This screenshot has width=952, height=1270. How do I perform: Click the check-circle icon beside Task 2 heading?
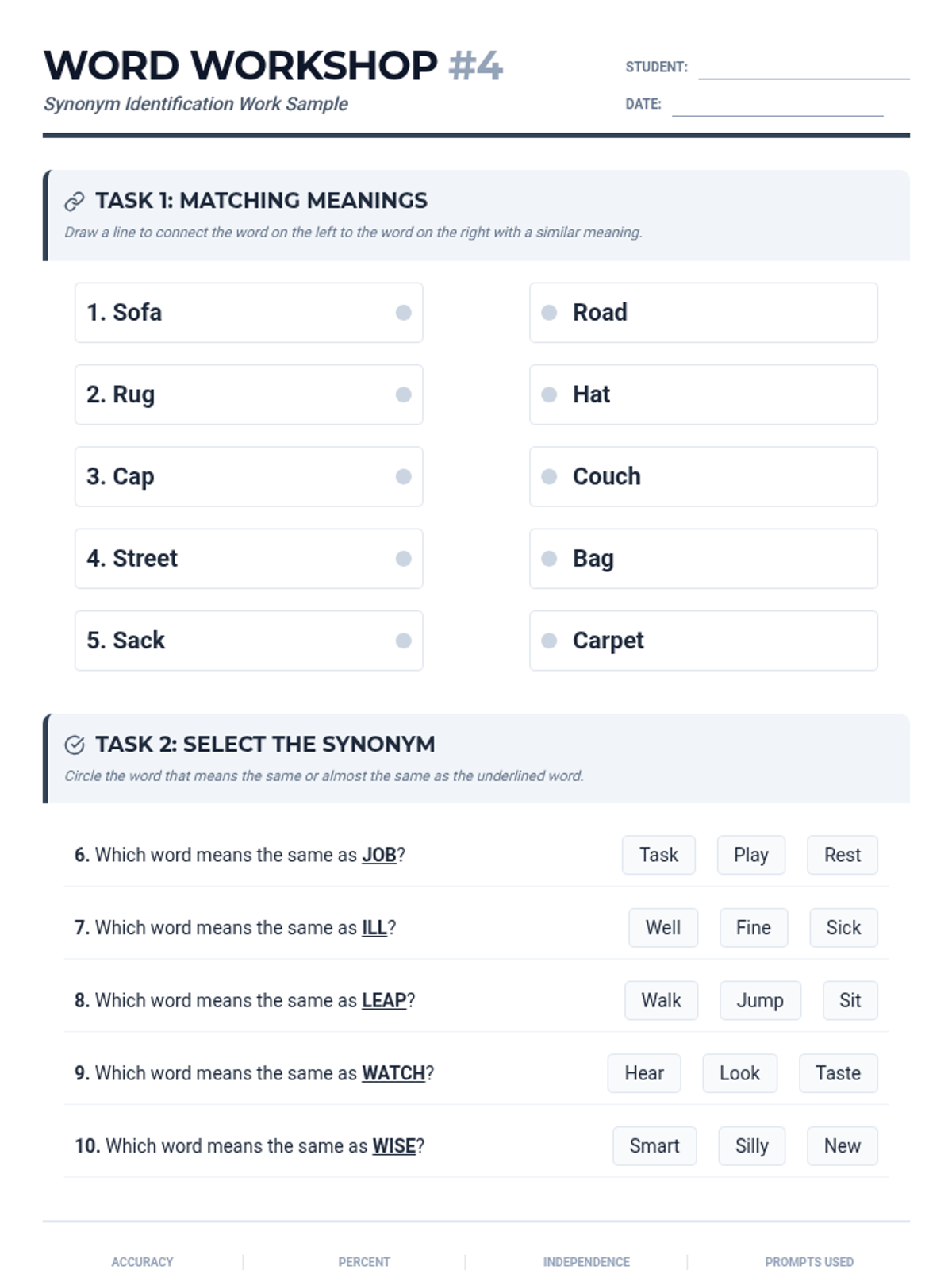point(75,745)
